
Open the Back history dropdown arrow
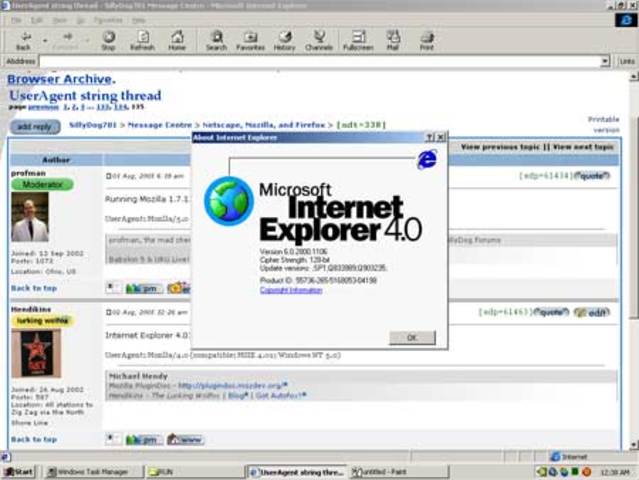45,41
